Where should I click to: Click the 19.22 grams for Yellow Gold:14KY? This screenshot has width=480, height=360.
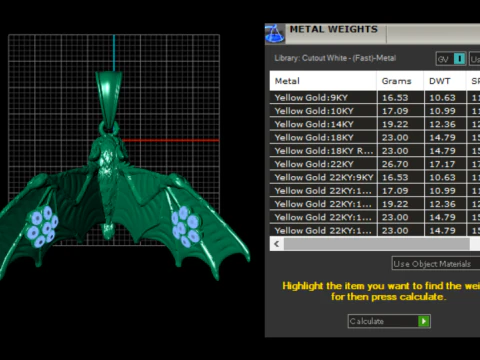[395, 124]
